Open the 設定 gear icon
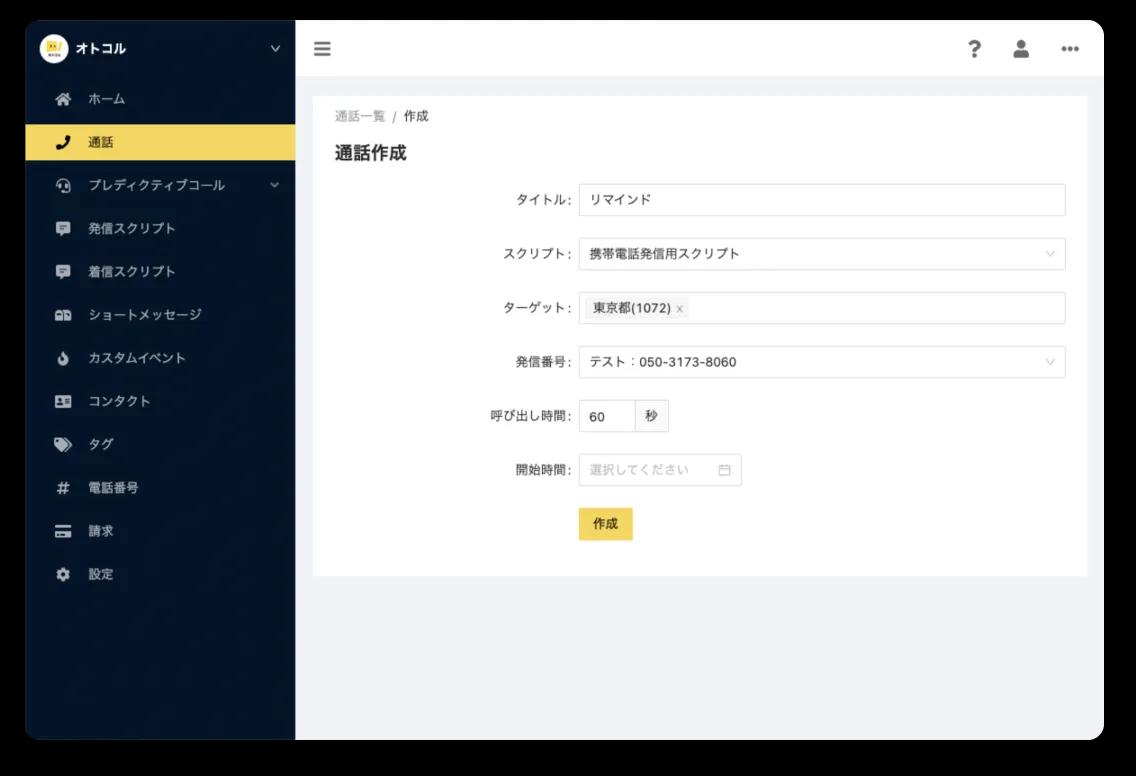This screenshot has height=776, width=1136. pos(60,574)
